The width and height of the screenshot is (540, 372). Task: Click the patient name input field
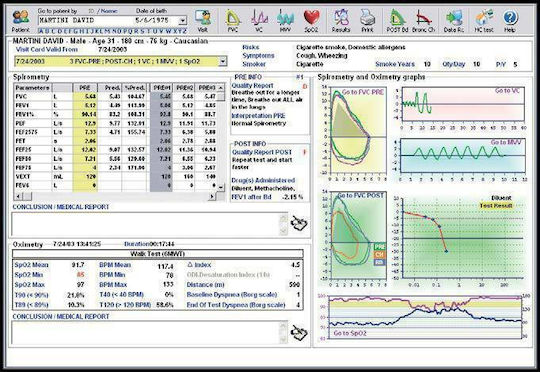(85, 20)
